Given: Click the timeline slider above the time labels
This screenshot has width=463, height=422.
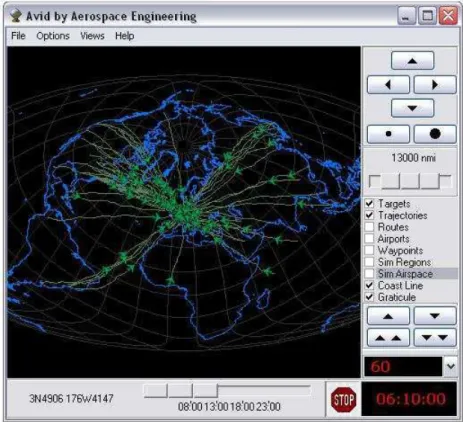Looking at the screenshot, I should coord(227,391).
